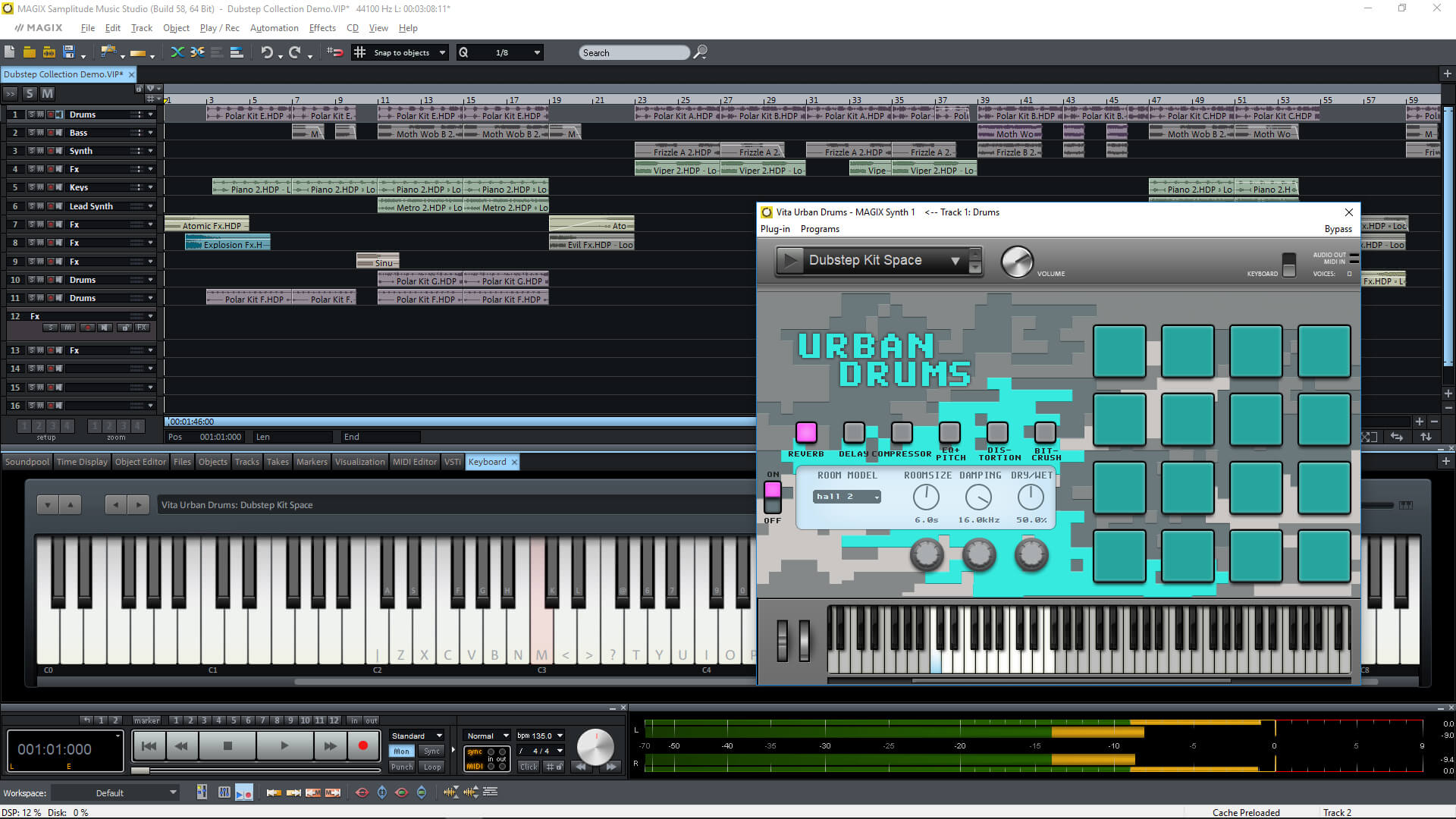Switch to the Soundpool tab
The width and height of the screenshot is (1456, 819).
27,462
